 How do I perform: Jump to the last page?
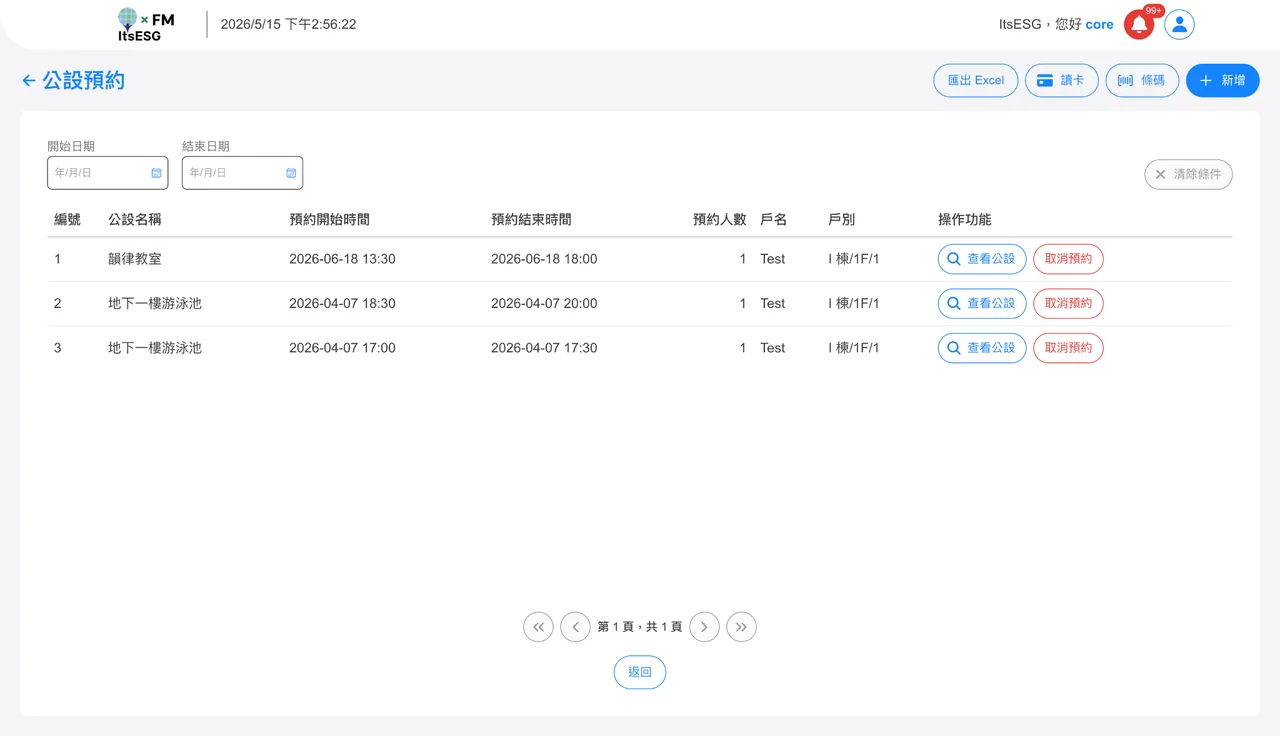741,627
